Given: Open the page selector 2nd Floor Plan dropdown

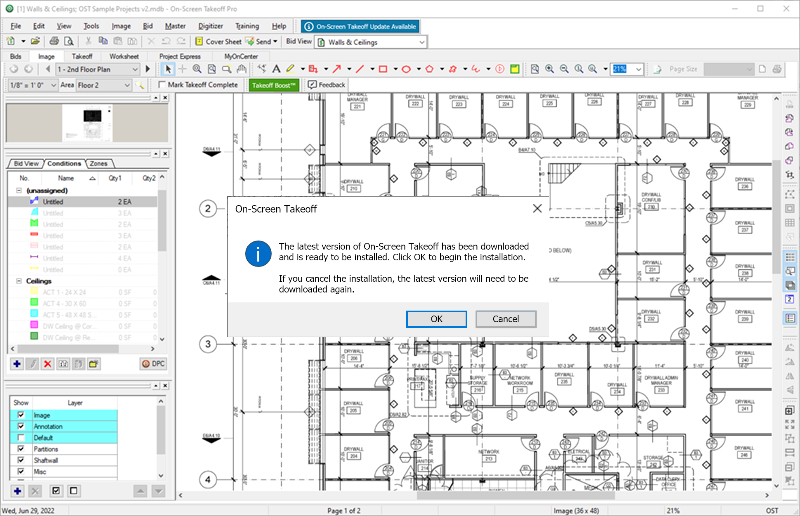Looking at the screenshot, I should tap(135, 69).
